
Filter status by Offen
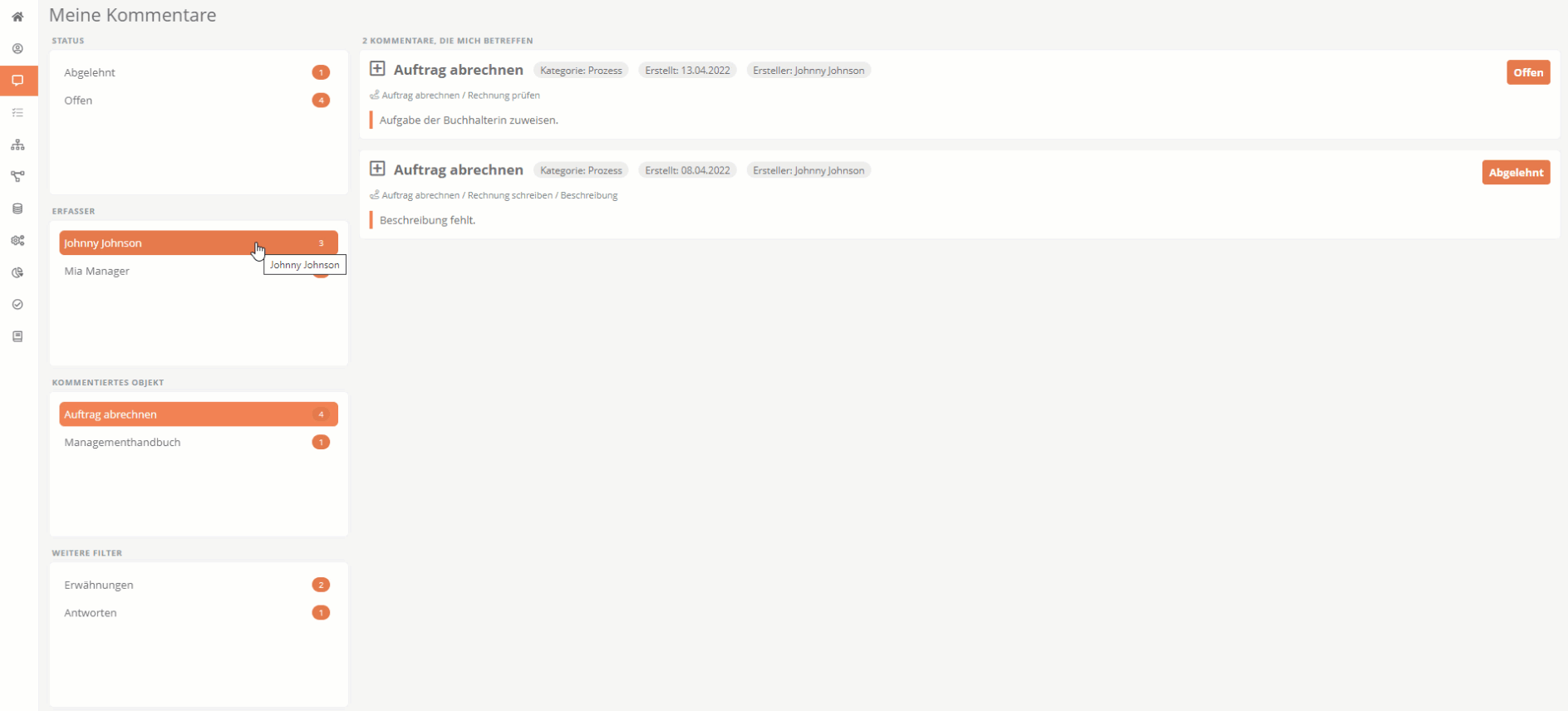pyautogui.click(x=199, y=101)
